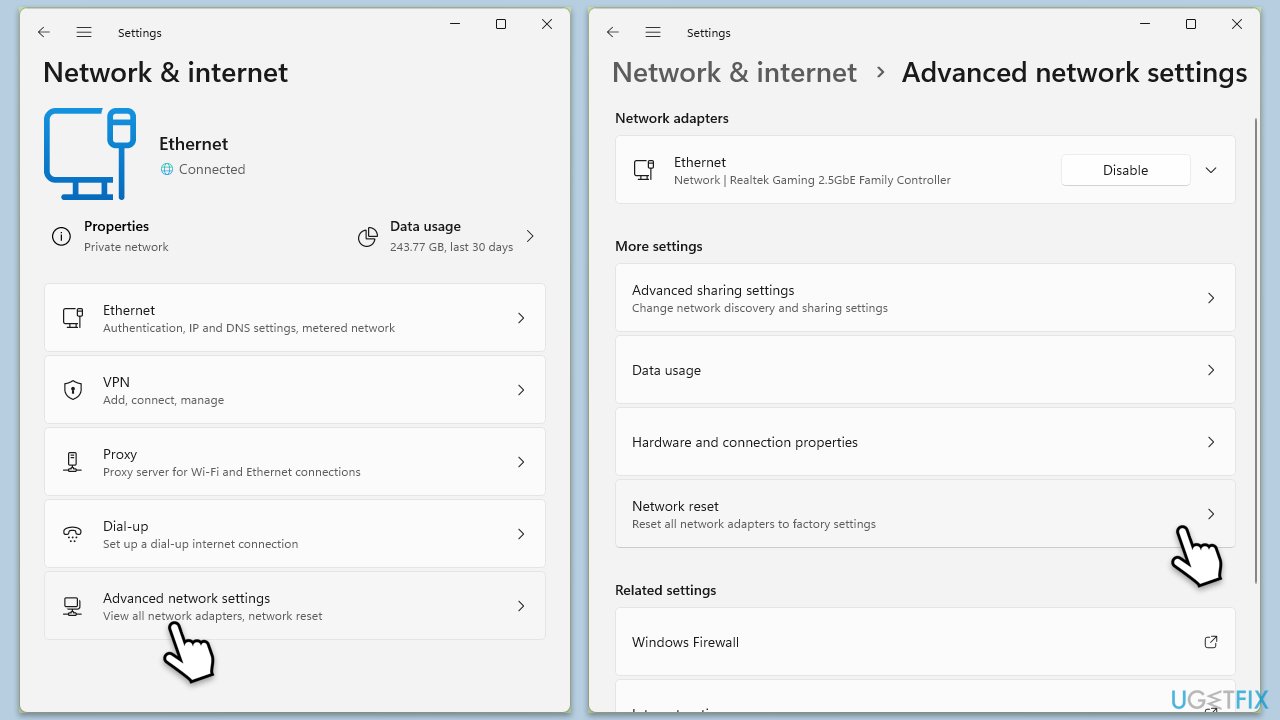Disable the Ethernet network adapter
This screenshot has width=1280, height=720.
click(x=1125, y=170)
